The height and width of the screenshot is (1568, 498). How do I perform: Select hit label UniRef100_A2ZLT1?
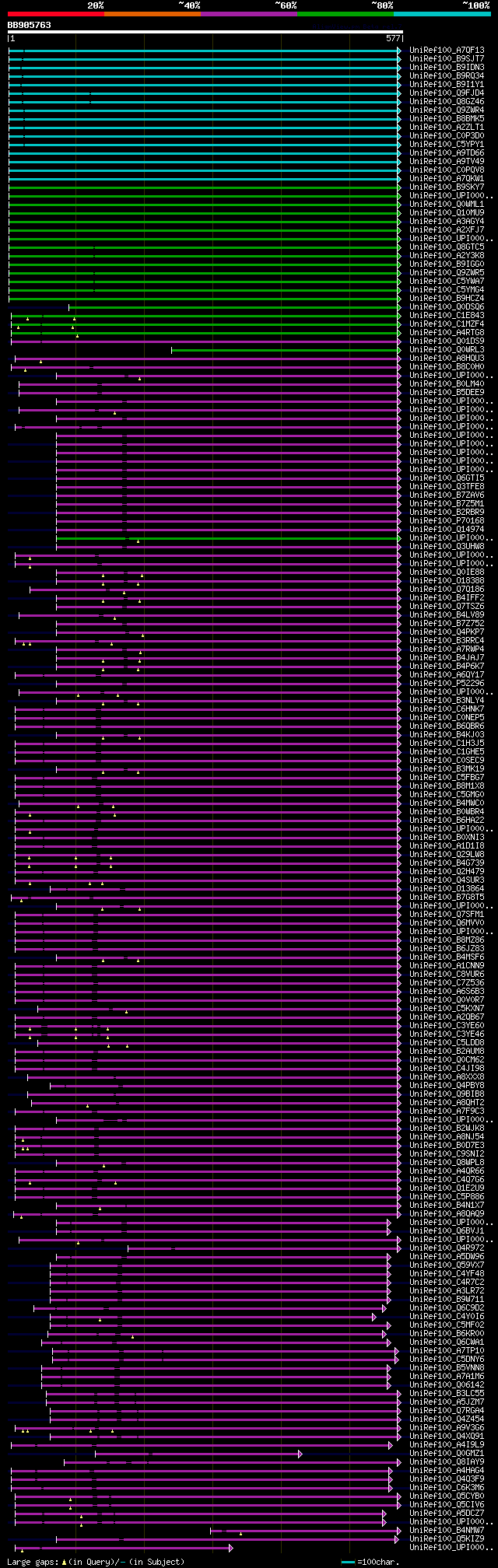click(x=447, y=128)
